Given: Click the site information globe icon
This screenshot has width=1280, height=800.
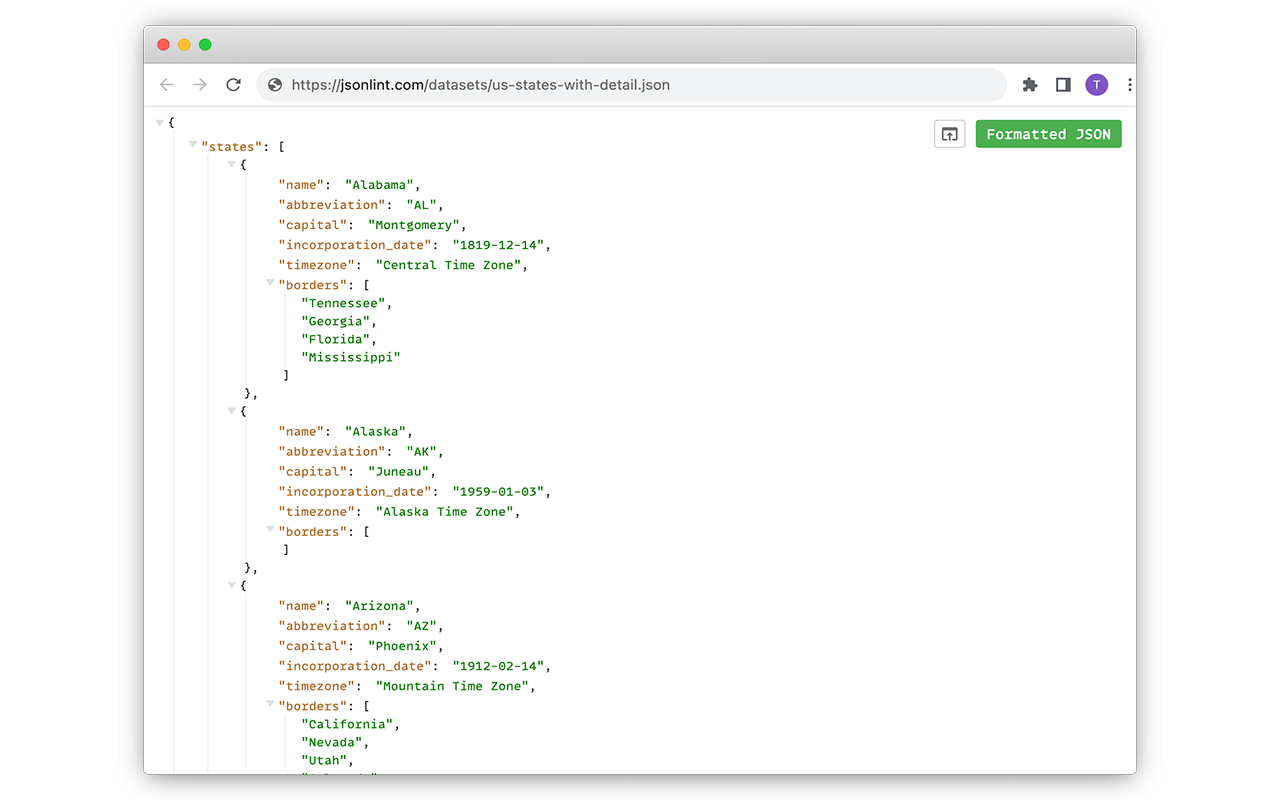Looking at the screenshot, I should point(274,84).
